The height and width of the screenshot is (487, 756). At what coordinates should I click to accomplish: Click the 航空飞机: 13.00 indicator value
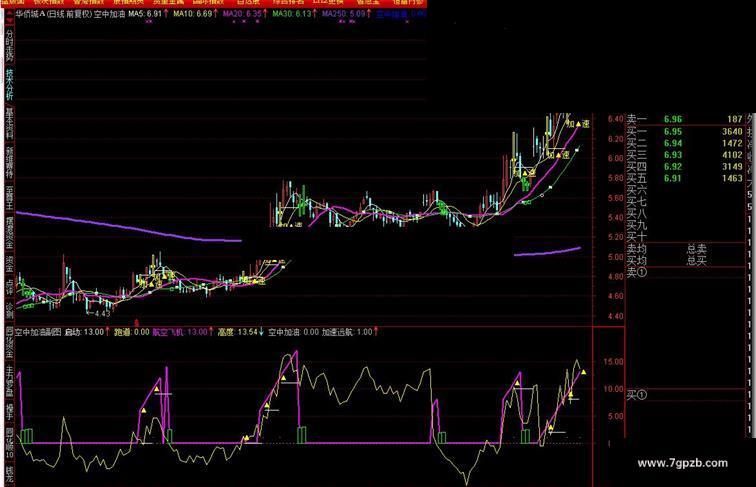pyautogui.click(x=182, y=332)
